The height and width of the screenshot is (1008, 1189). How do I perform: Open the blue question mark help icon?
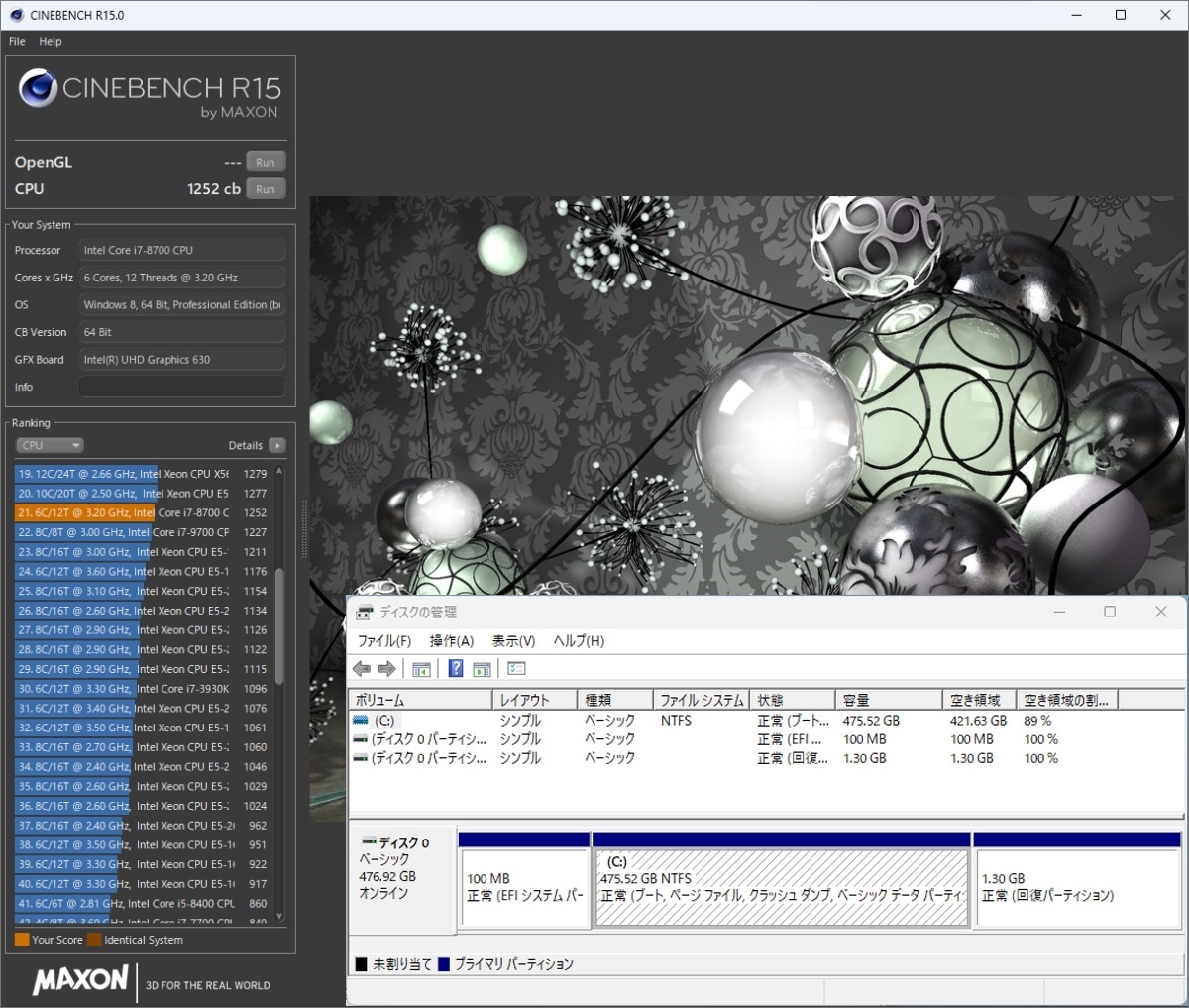click(456, 669)
